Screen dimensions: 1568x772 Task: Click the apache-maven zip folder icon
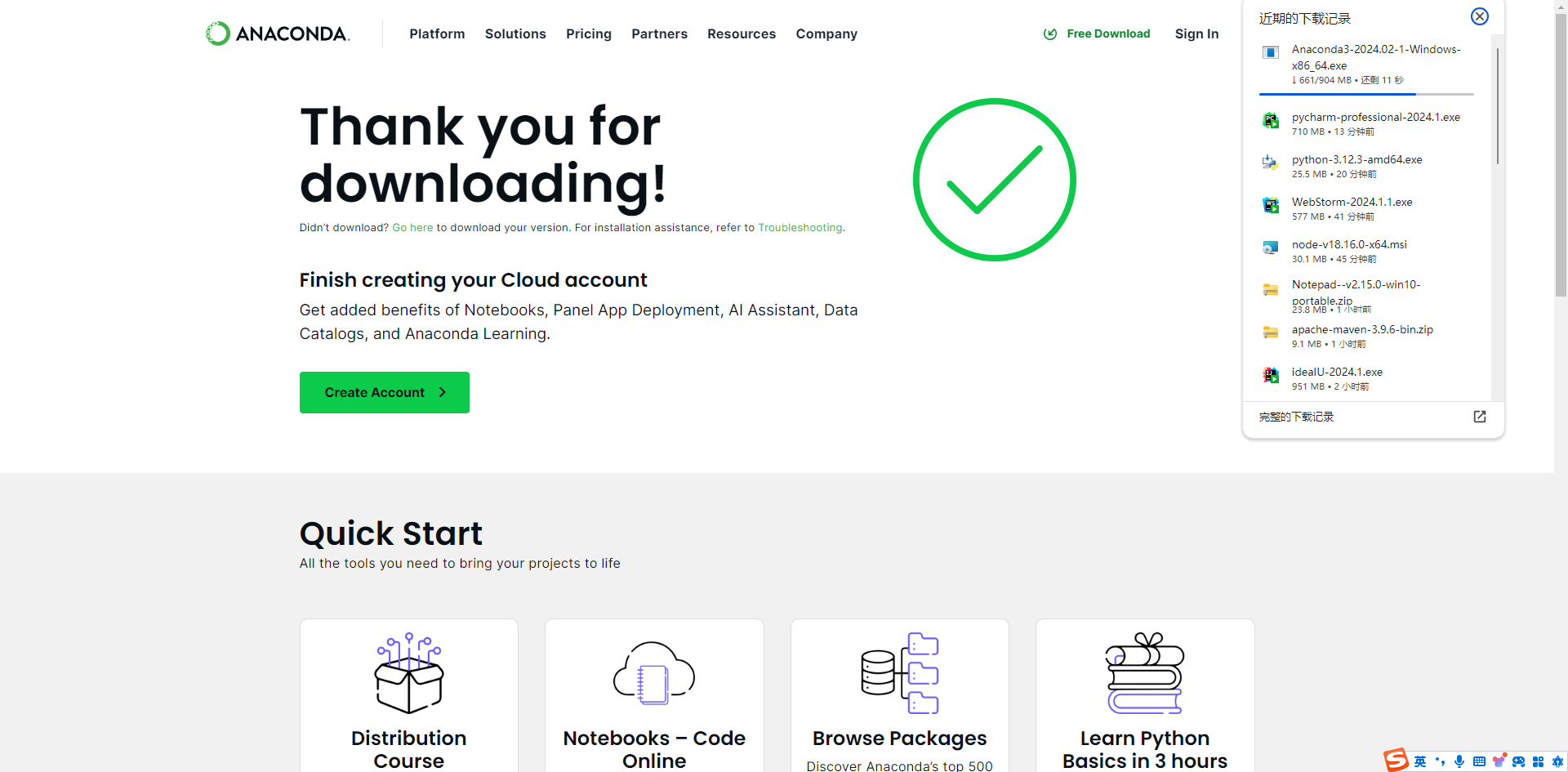click(1271, 332)
